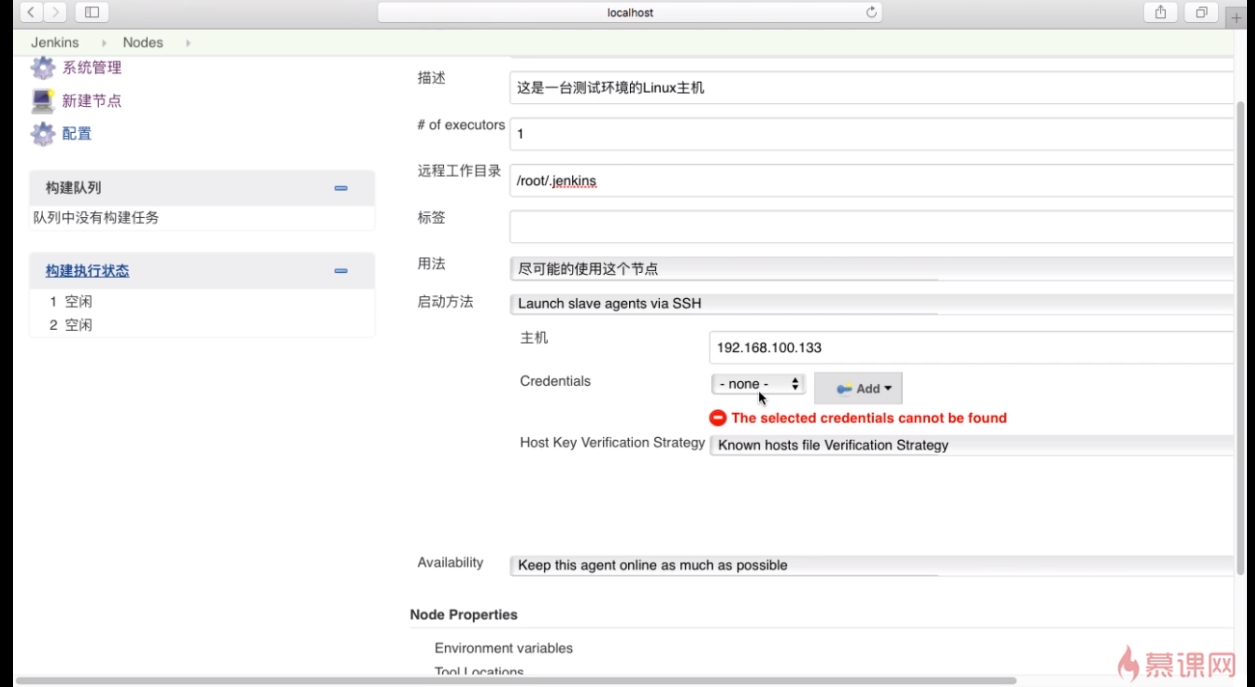Open the 配置 link
Image resolution: width=1255 pixels, height=687 pixels.
(x=77, y=133)
